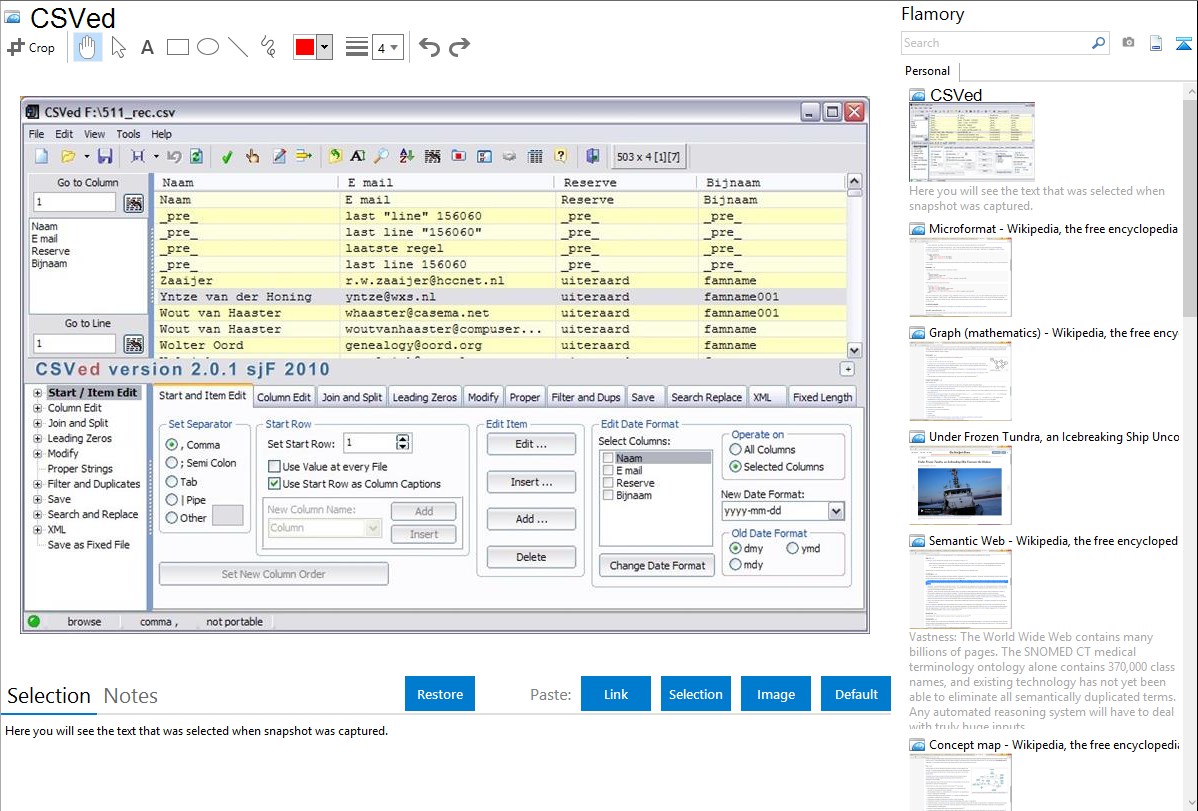Open the New Date Format combo box
The height and width of the screenshot is (811, 1198).
[836, 511]
